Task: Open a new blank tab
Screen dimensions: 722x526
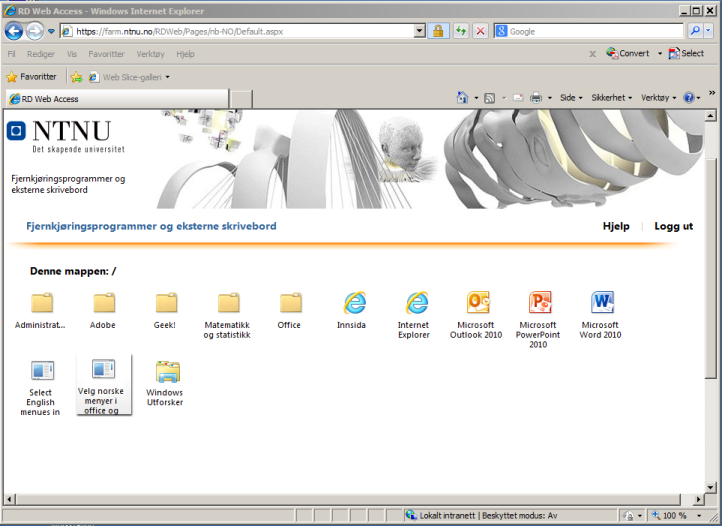Action: point(241,99)
